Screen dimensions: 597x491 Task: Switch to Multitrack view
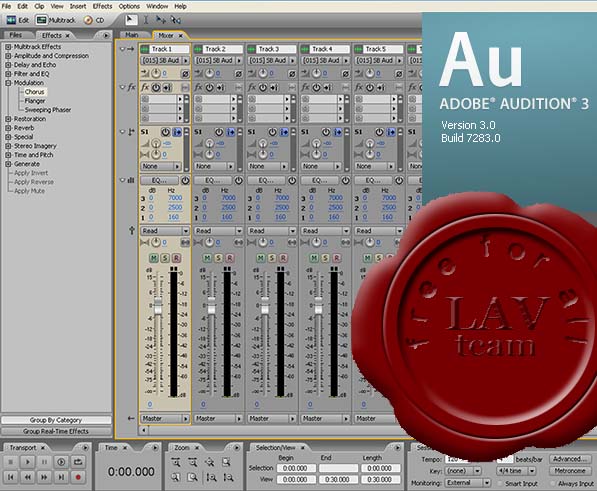click(x=56, y=20)
